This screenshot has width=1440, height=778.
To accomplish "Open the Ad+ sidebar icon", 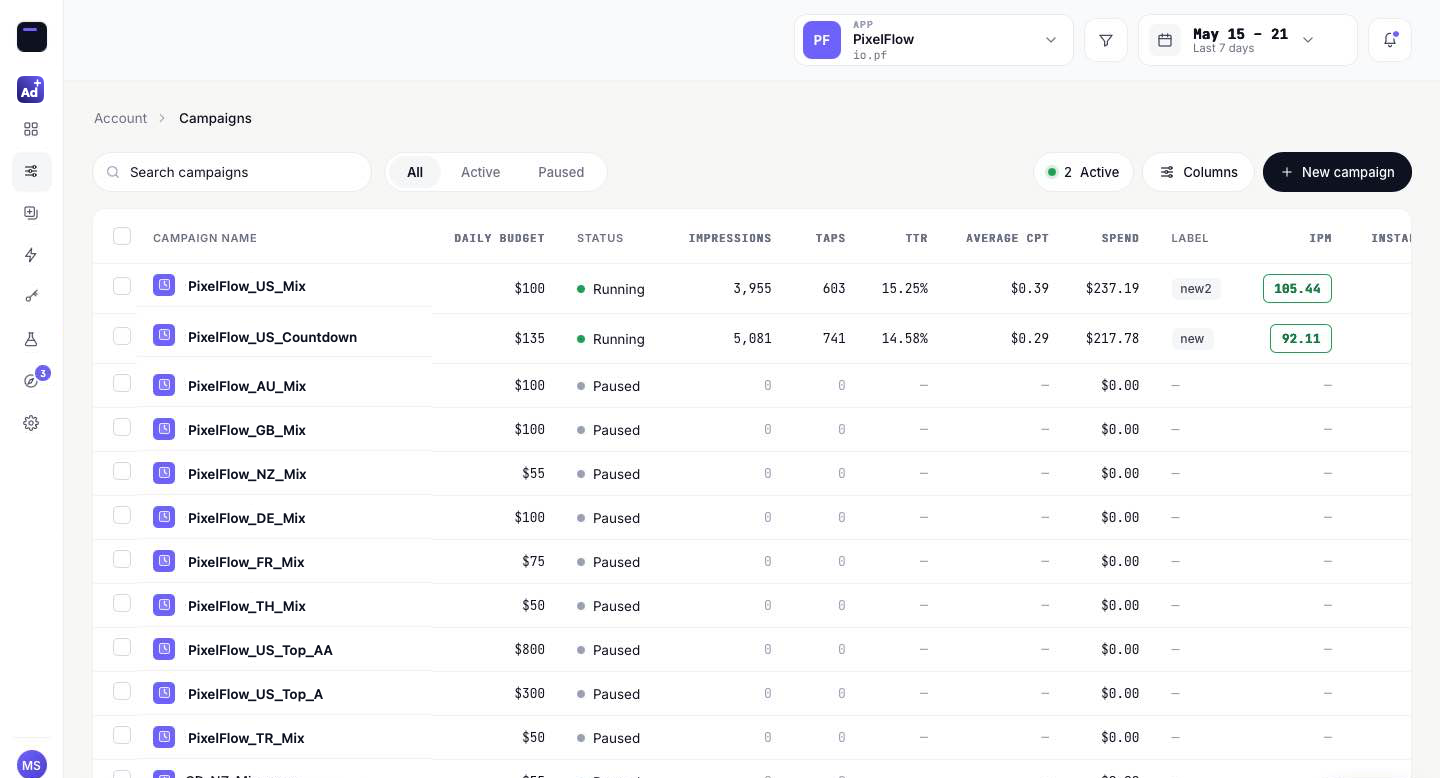I will (x=31, y=89).
